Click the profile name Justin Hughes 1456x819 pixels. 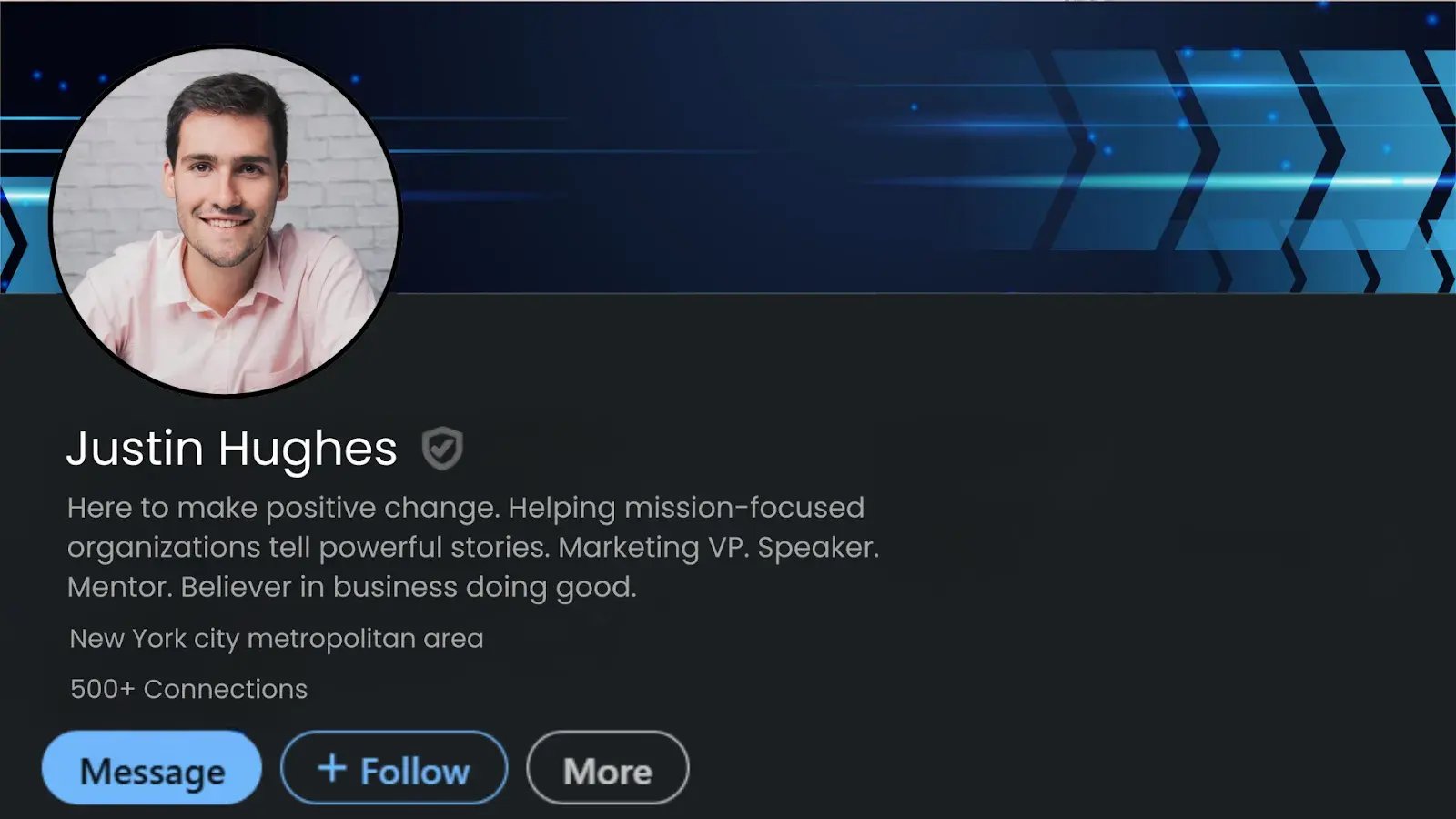tap(232, 449)
